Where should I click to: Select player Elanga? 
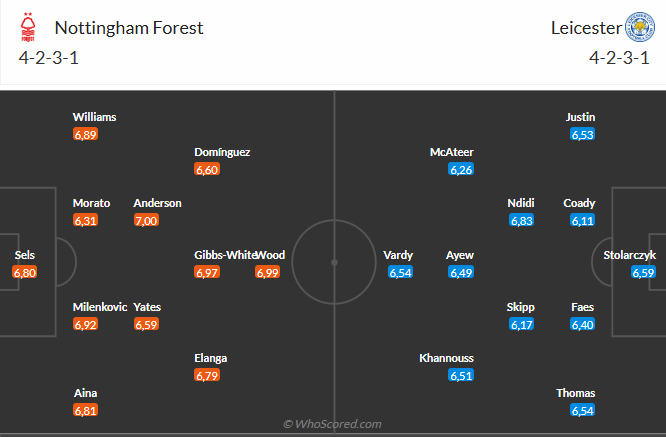click(x=211, y=358)
